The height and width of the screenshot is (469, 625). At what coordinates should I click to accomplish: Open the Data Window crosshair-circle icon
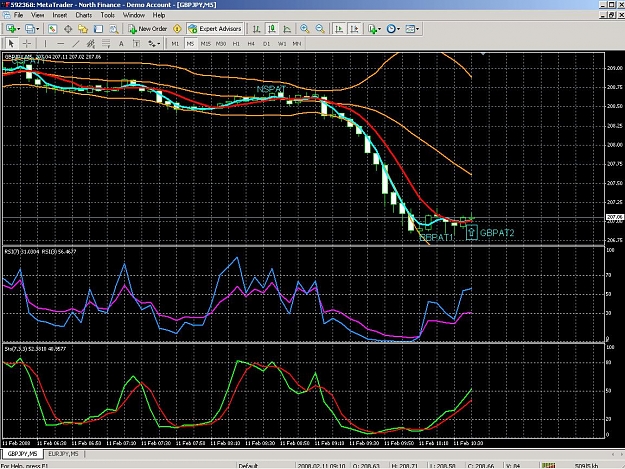pos(68,29)
